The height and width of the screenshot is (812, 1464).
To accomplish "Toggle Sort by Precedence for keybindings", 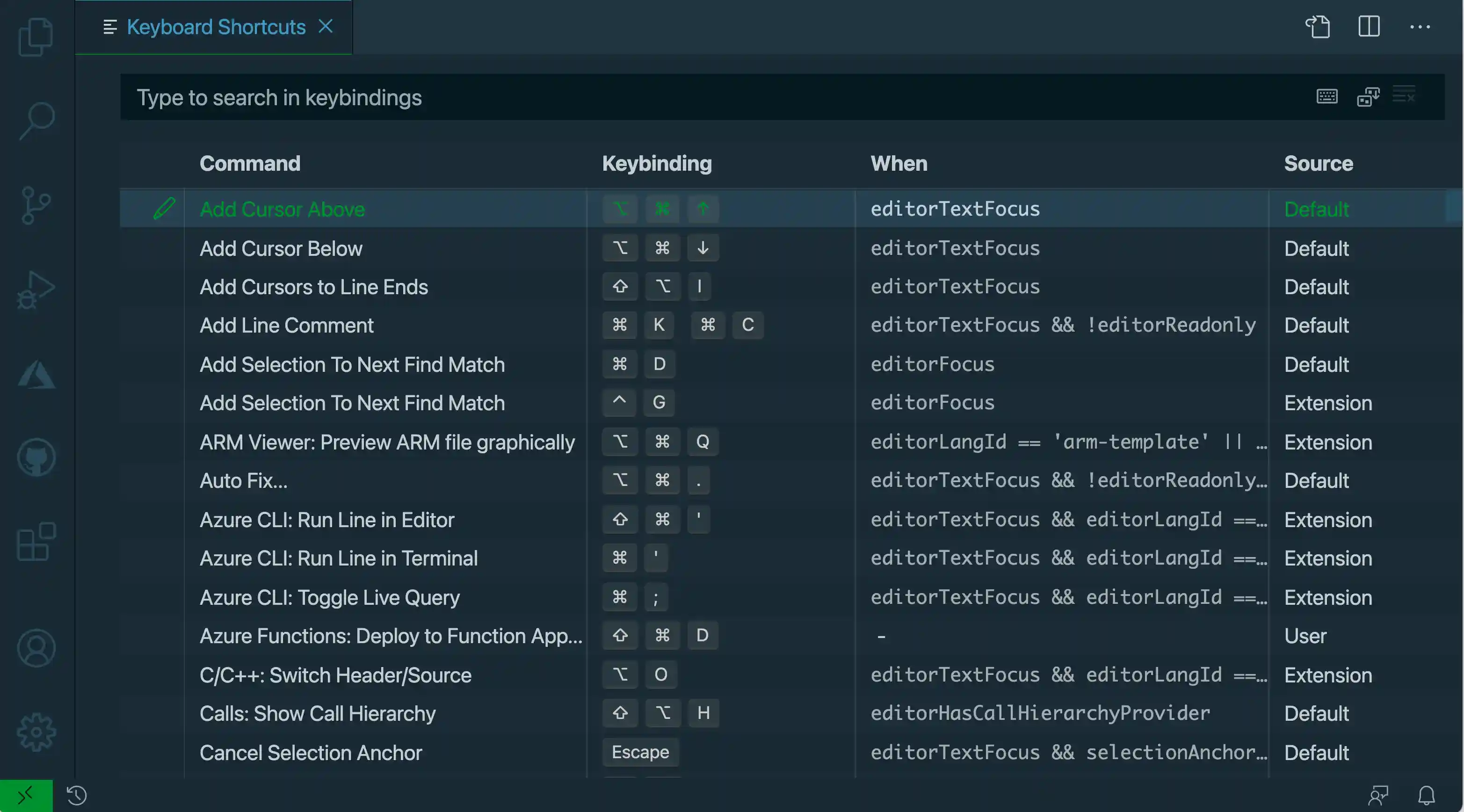I will (1368, 97).
